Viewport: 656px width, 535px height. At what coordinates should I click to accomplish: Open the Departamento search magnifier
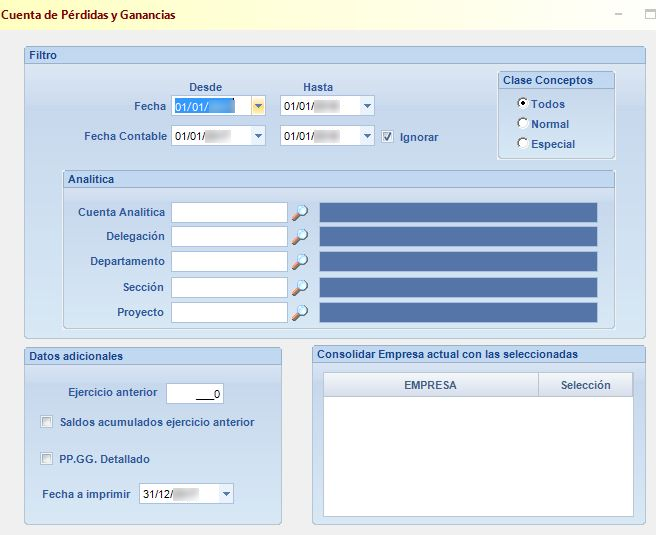point(300,261)
